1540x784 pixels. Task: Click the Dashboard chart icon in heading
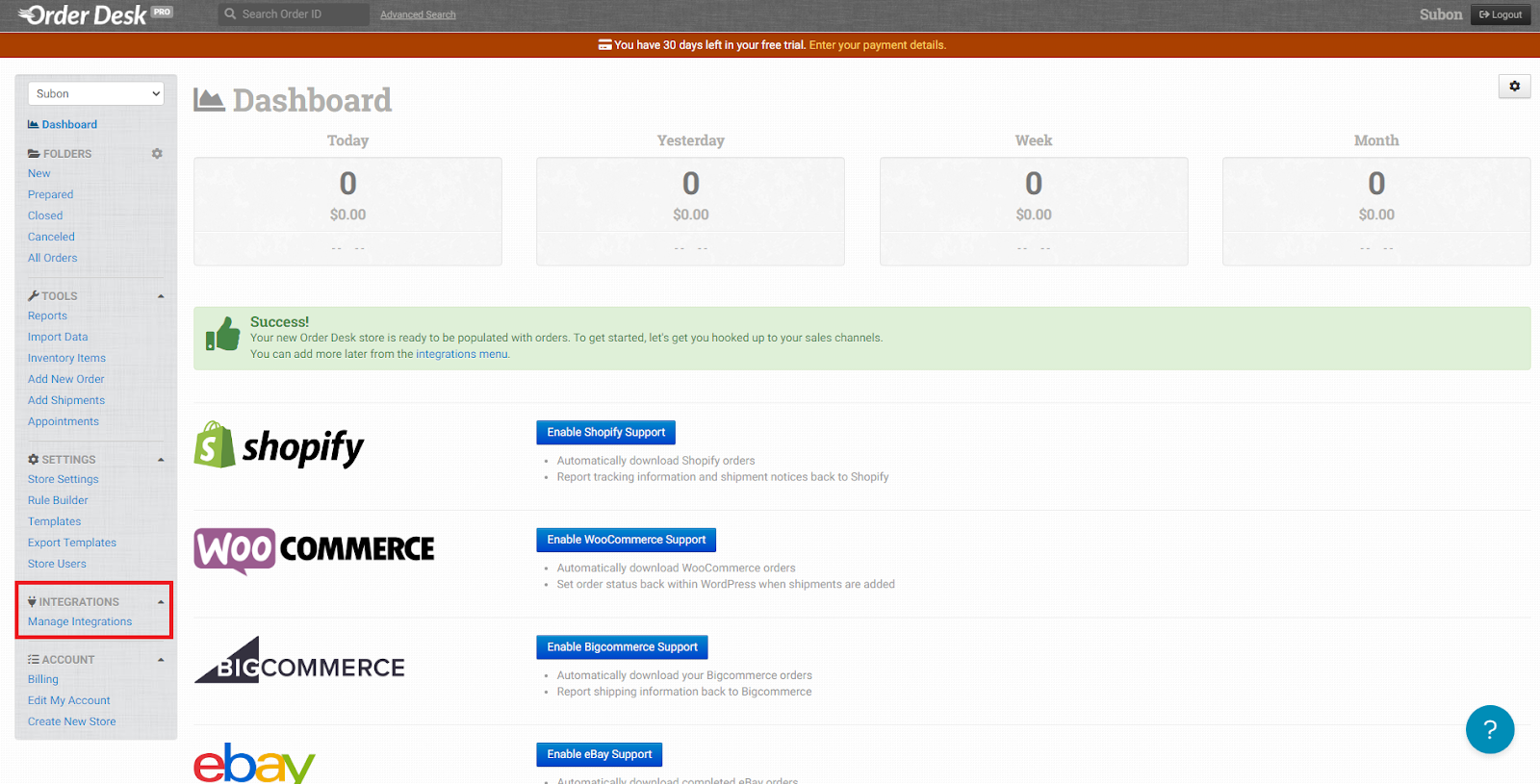(x=209, y=99)
